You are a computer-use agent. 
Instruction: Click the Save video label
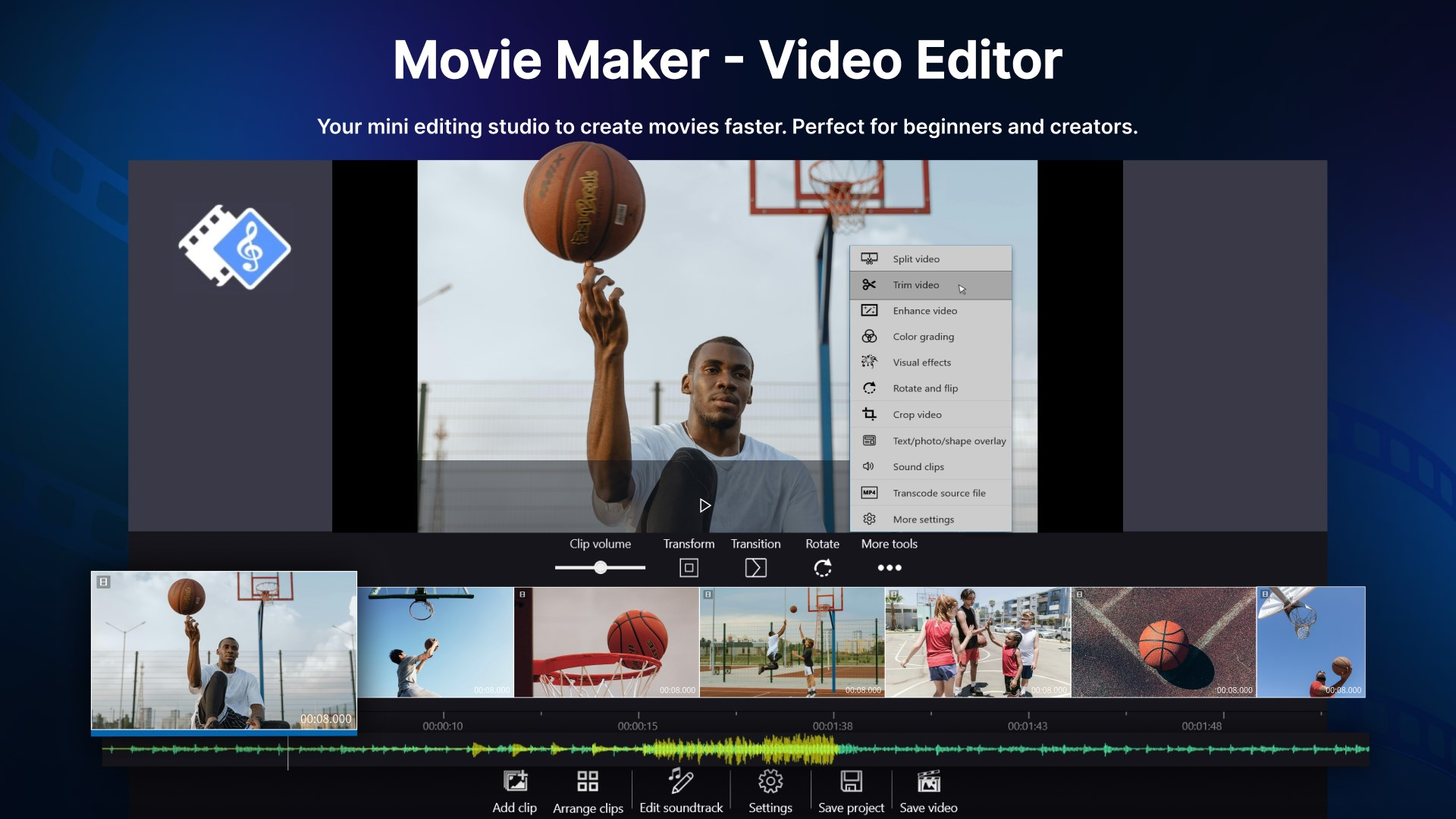click(x=928, y=808)
